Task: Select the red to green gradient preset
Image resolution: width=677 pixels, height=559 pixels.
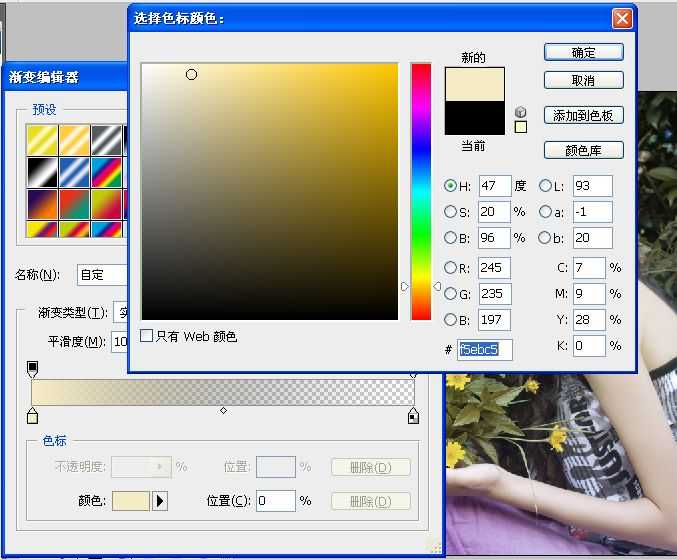Action: [x=74, y=205]
